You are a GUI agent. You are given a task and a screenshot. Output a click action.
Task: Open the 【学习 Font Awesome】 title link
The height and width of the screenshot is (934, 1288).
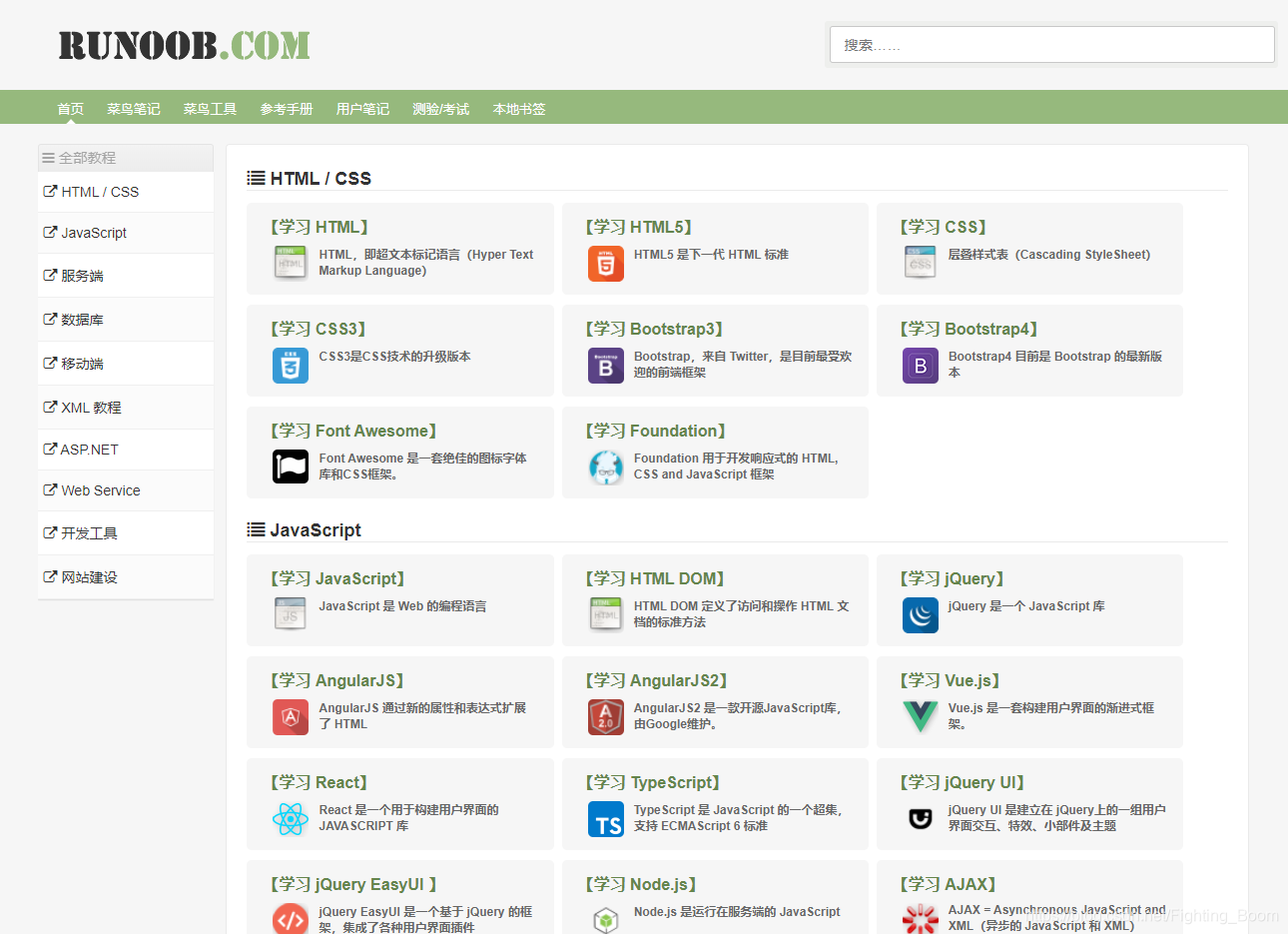tap(354, 431)
